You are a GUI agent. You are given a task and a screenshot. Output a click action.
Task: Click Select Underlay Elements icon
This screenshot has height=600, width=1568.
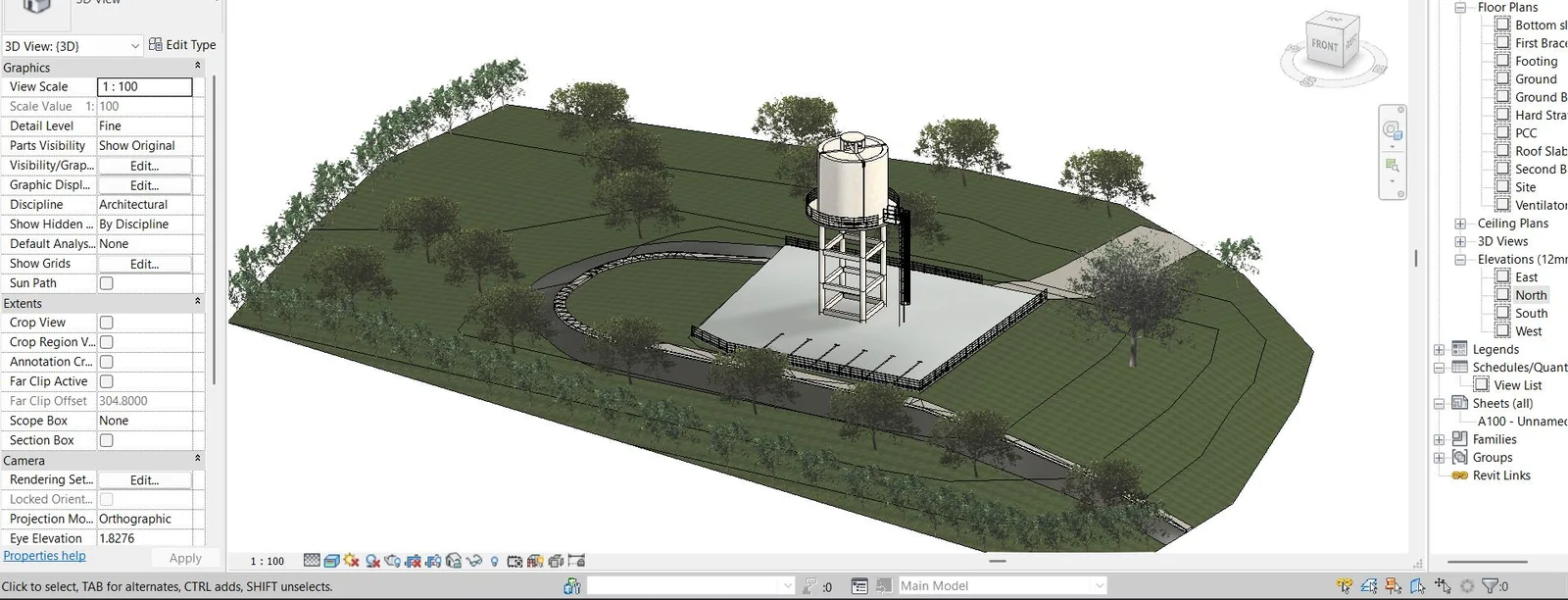1369,586
